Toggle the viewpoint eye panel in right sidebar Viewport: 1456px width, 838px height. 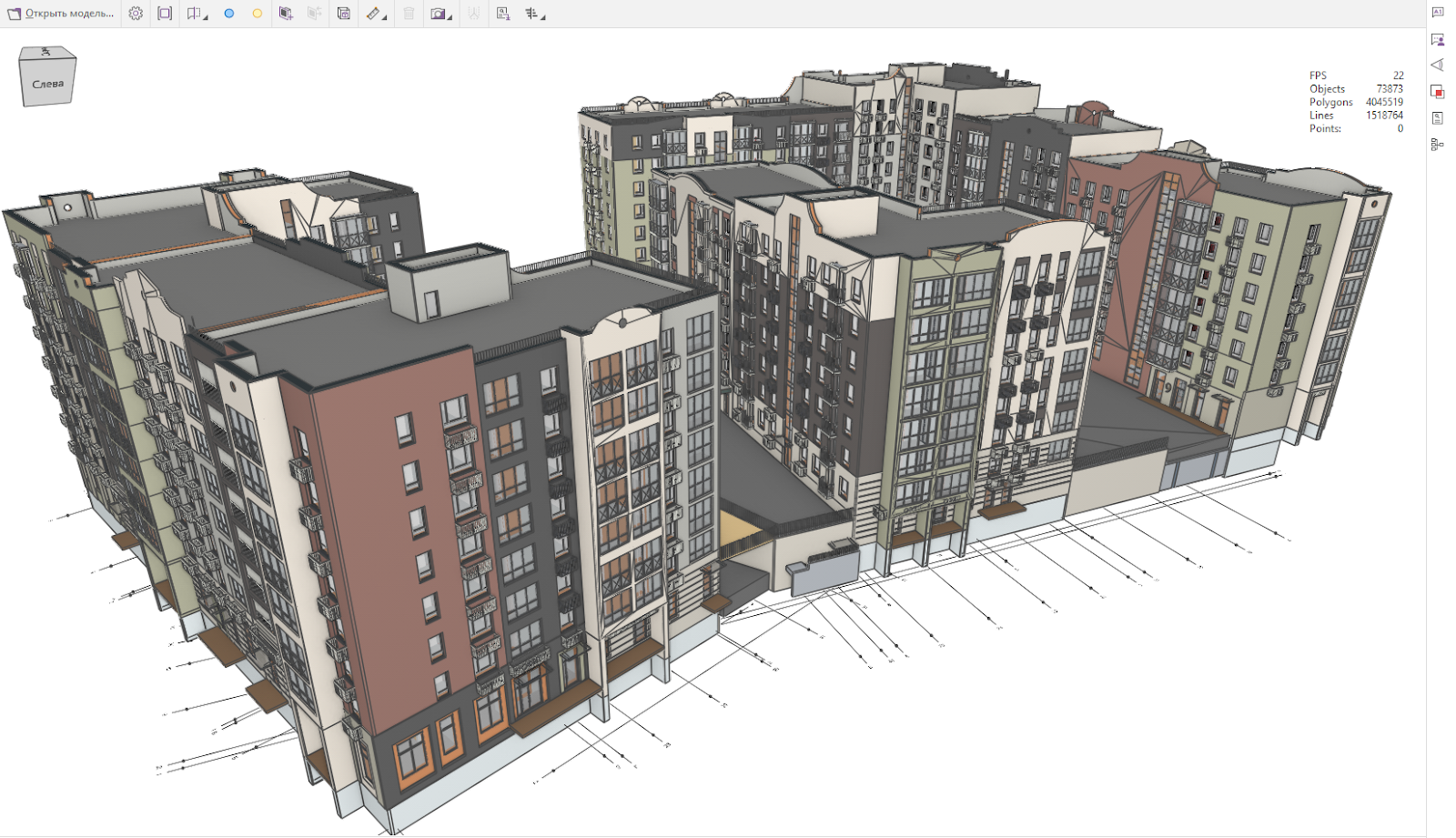(x=1438, y=66)
